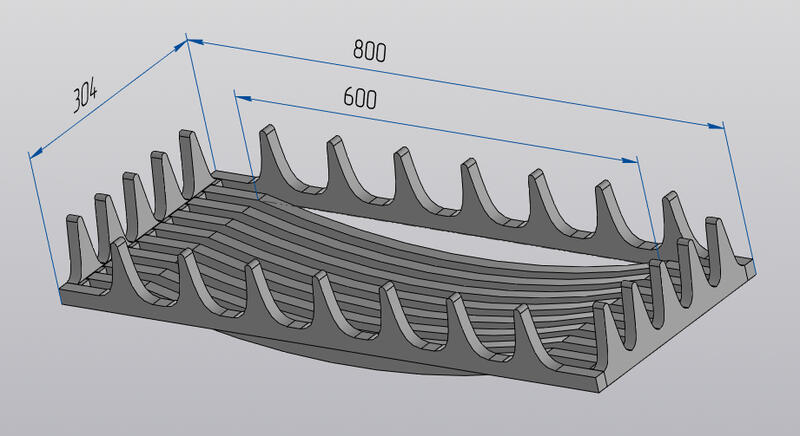Pick left arrowhead of the 600 dimension

tap(241, 96)
